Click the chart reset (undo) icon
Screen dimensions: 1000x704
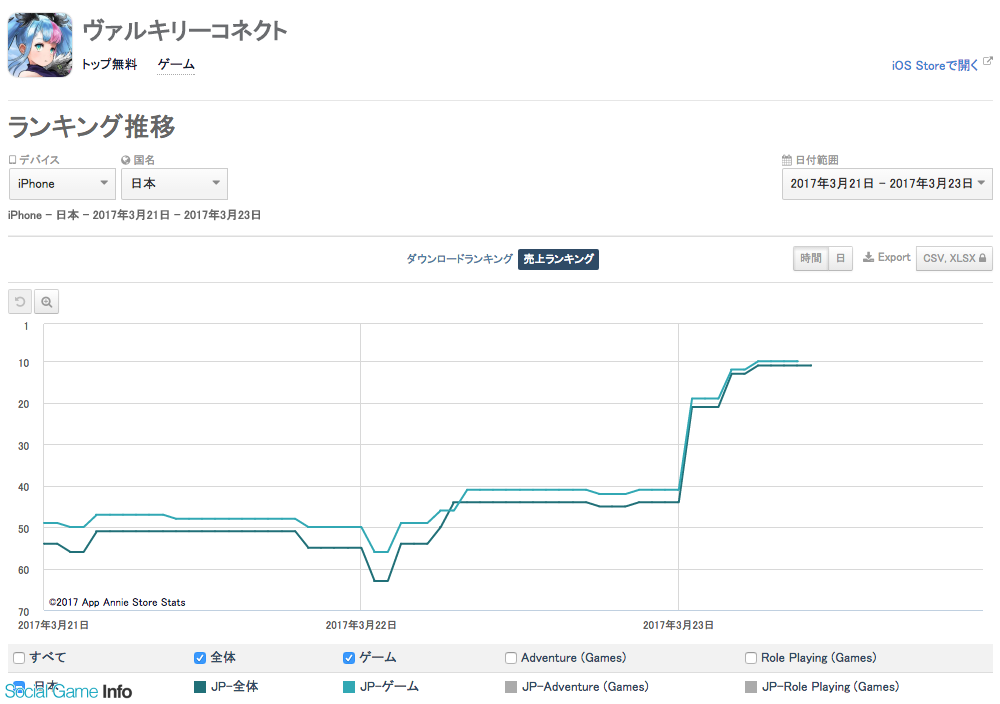pyautogui.click(x=20, y=302)
